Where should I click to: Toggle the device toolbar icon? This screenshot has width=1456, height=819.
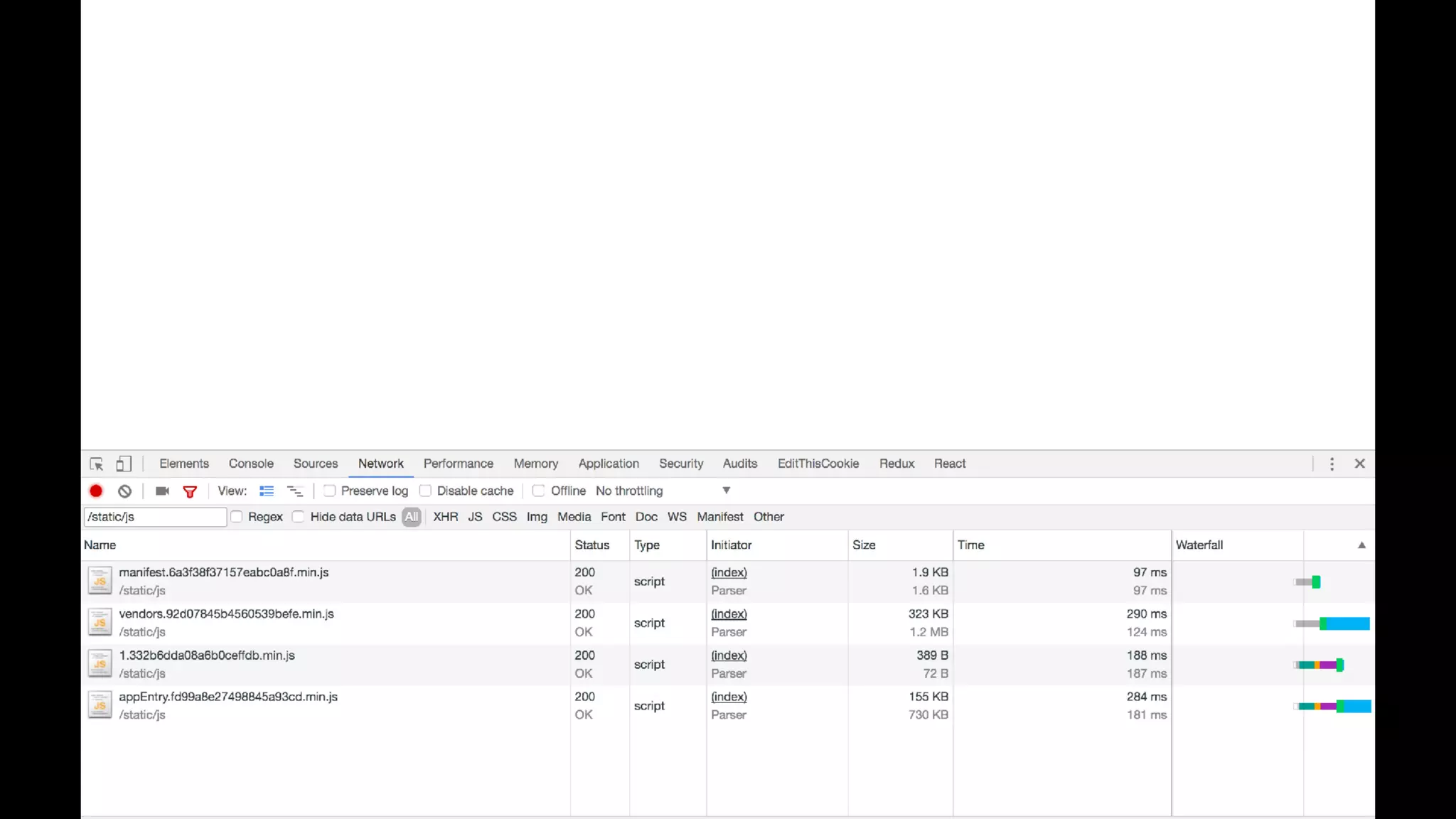(124, 464)
